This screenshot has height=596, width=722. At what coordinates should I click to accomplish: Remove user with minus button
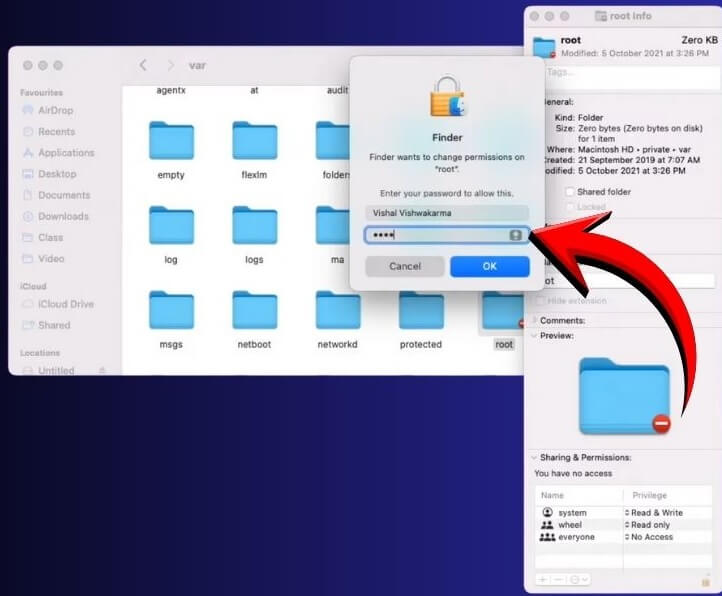point(558,579)
